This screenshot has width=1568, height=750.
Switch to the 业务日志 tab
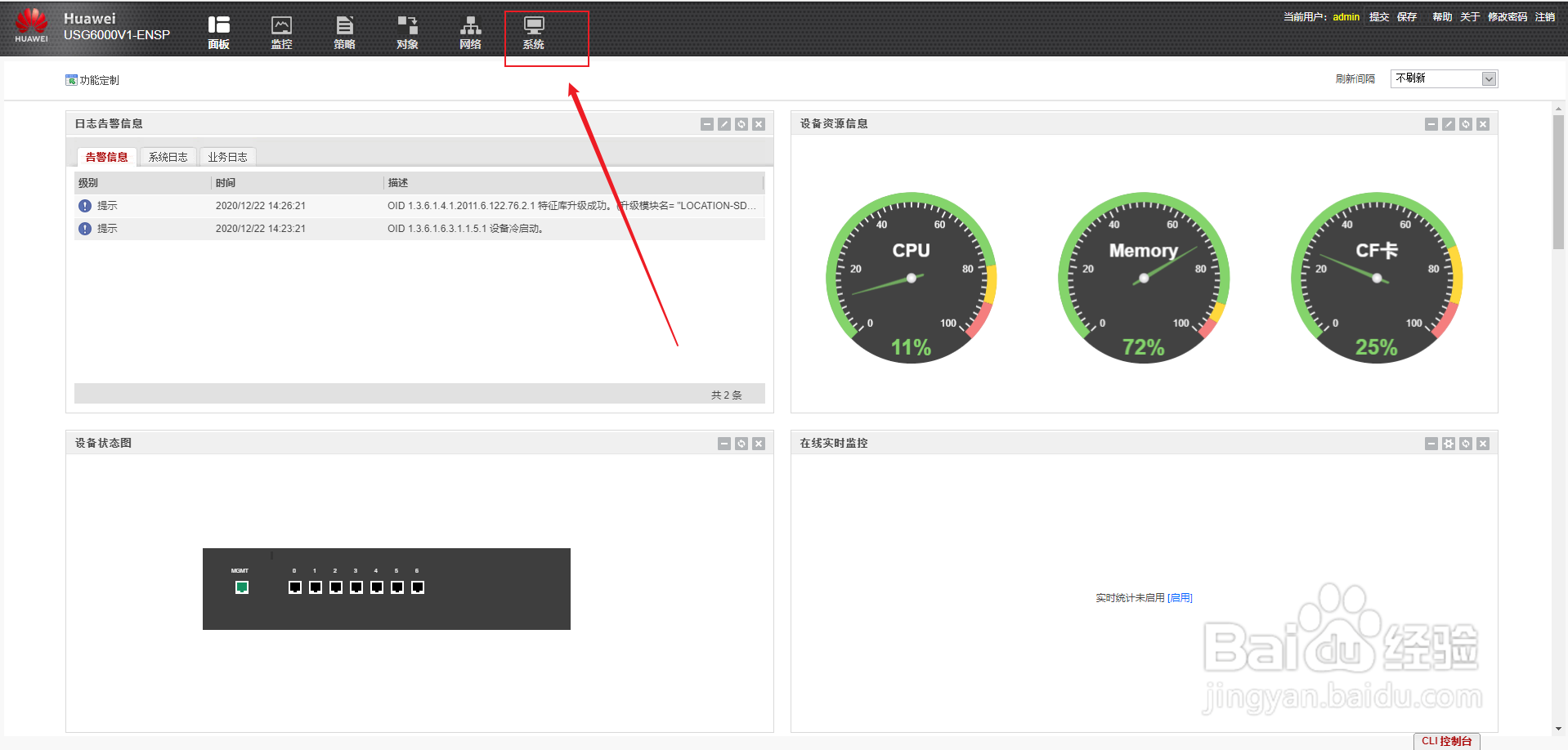coord(227,156)
